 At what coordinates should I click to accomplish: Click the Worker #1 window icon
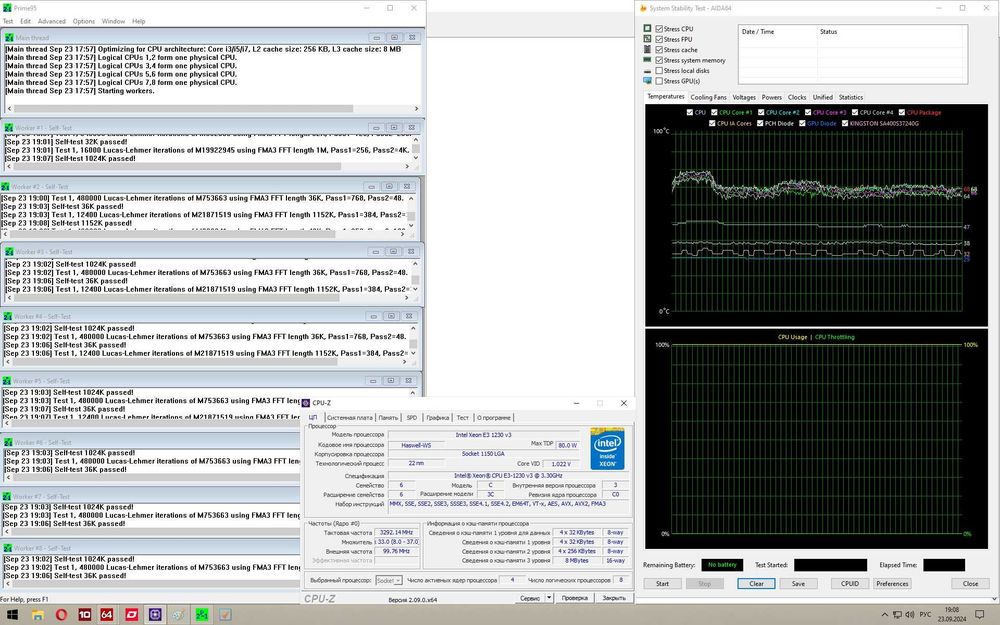click(8, 128)
